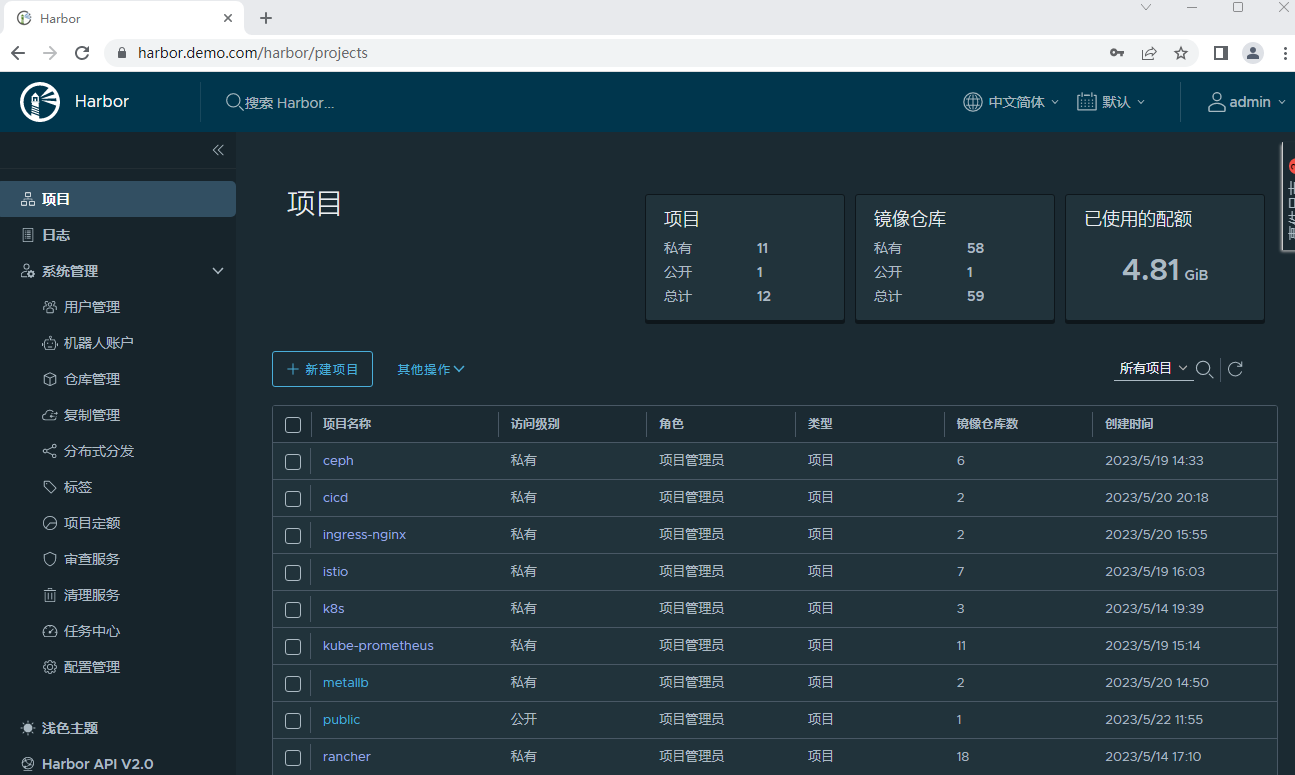Screen dimensions: 1295x775
Task: Select all projects with header checkbox
Action: 293,425
